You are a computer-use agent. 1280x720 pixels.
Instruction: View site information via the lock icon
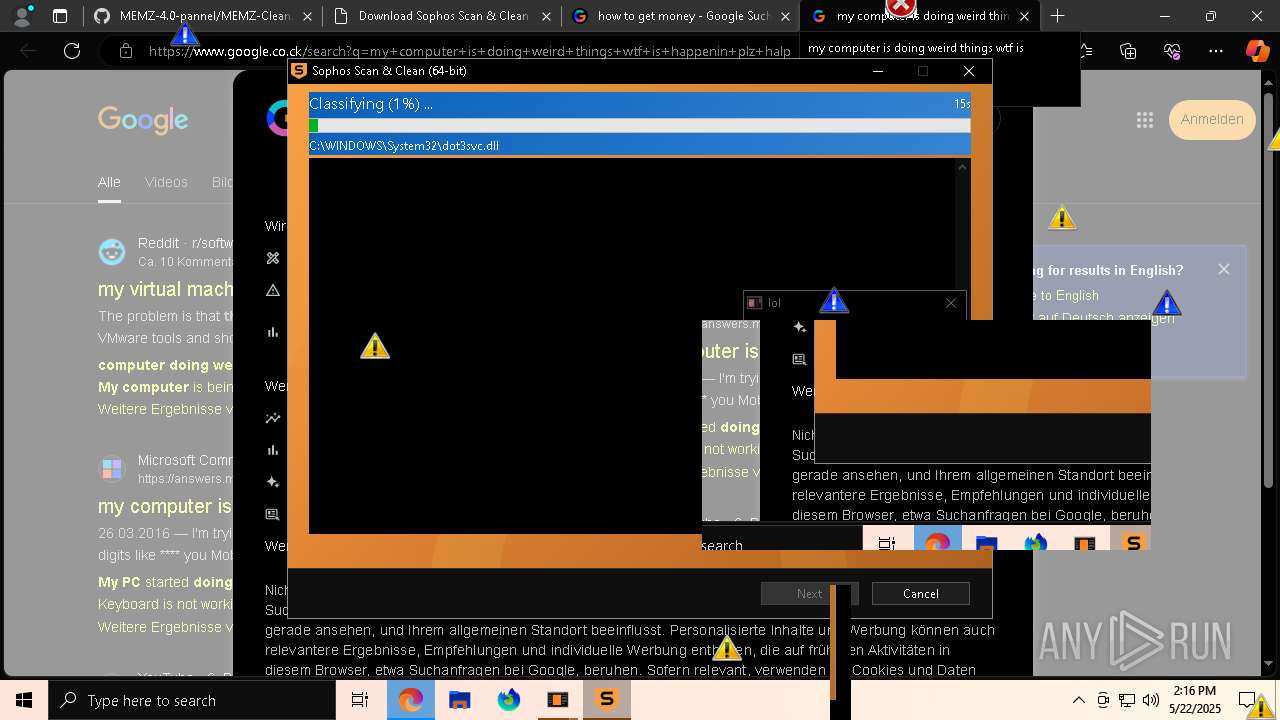125,51
